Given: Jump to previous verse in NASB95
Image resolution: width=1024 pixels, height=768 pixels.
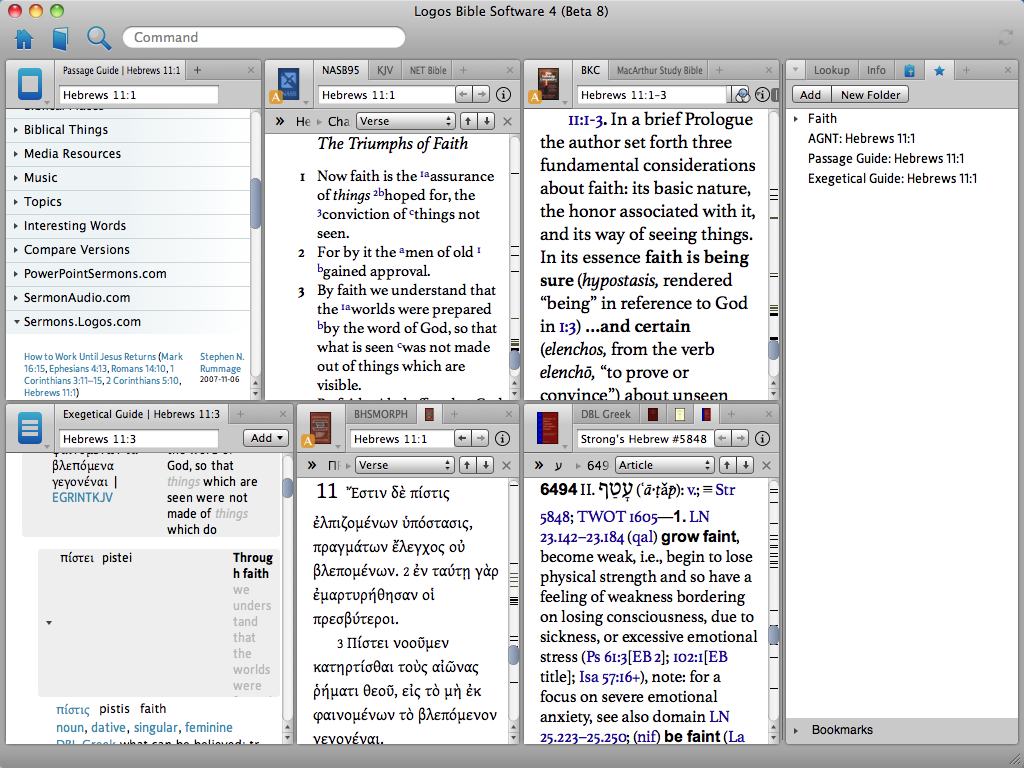Looking at the screenshot, I should click(x=468, y=121).
